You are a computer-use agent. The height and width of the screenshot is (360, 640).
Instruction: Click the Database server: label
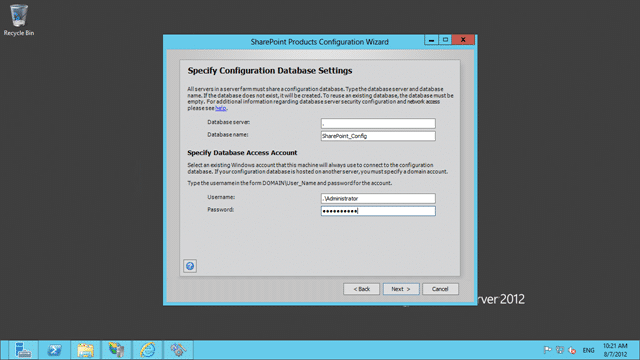(x=228, y=122)
